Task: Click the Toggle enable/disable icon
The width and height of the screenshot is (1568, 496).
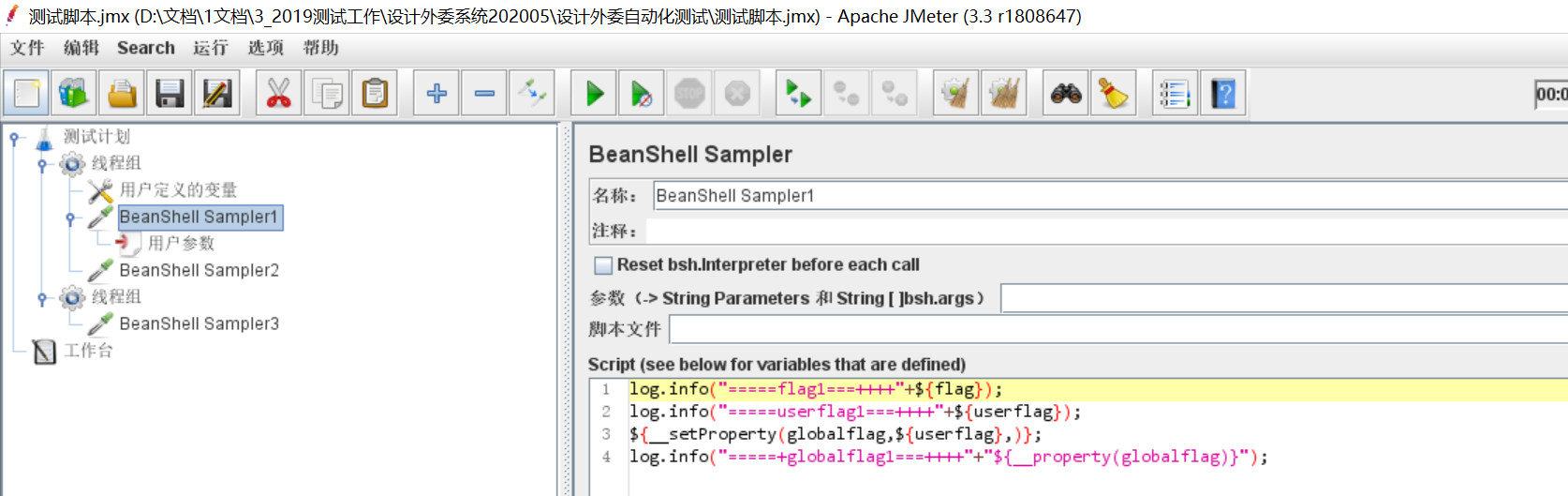Action: (532, 93)
